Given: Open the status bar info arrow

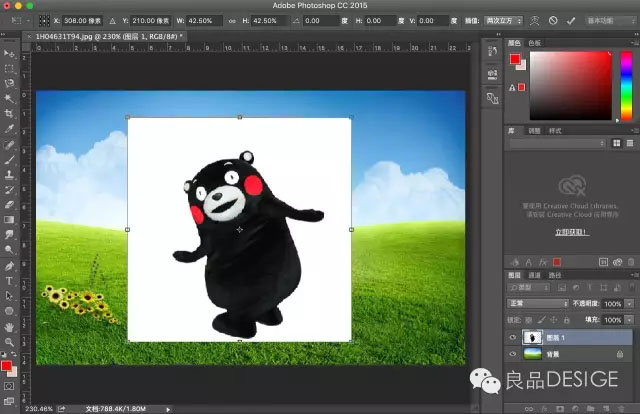Looking at the screenshot, I should (x=168, y=409).
